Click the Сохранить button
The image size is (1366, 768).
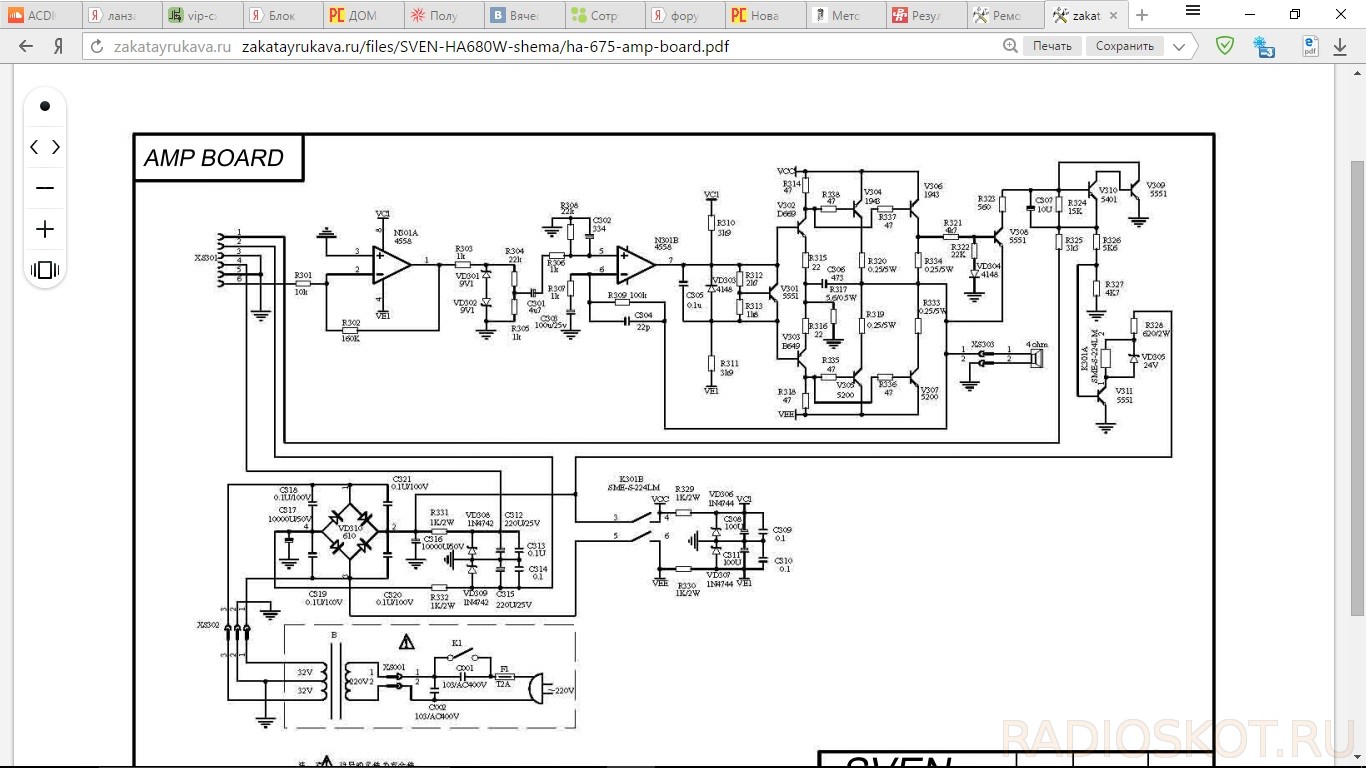point(1125,46)
